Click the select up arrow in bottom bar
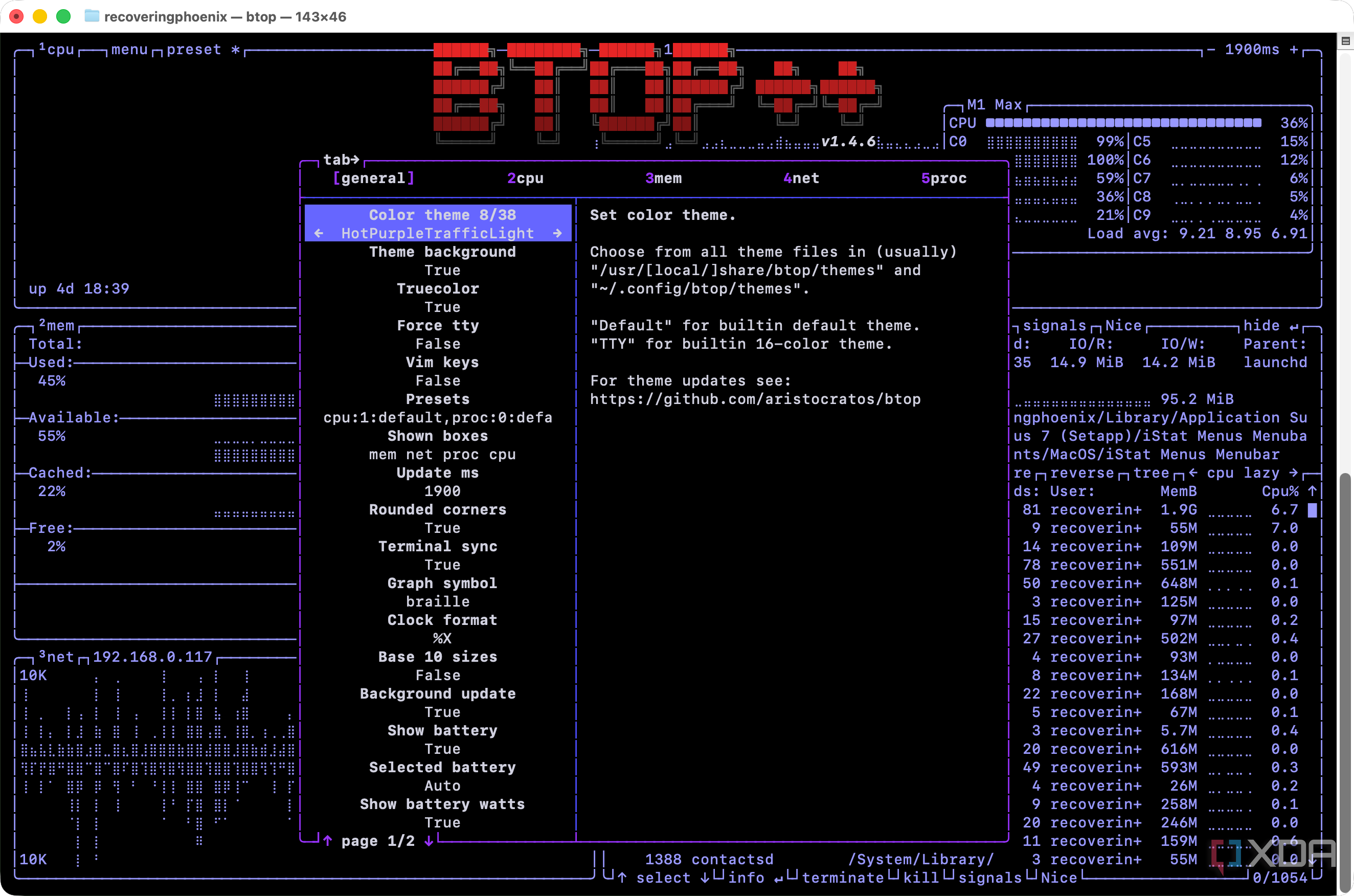This screenshot has height=896, width=1354. [622, 877]
